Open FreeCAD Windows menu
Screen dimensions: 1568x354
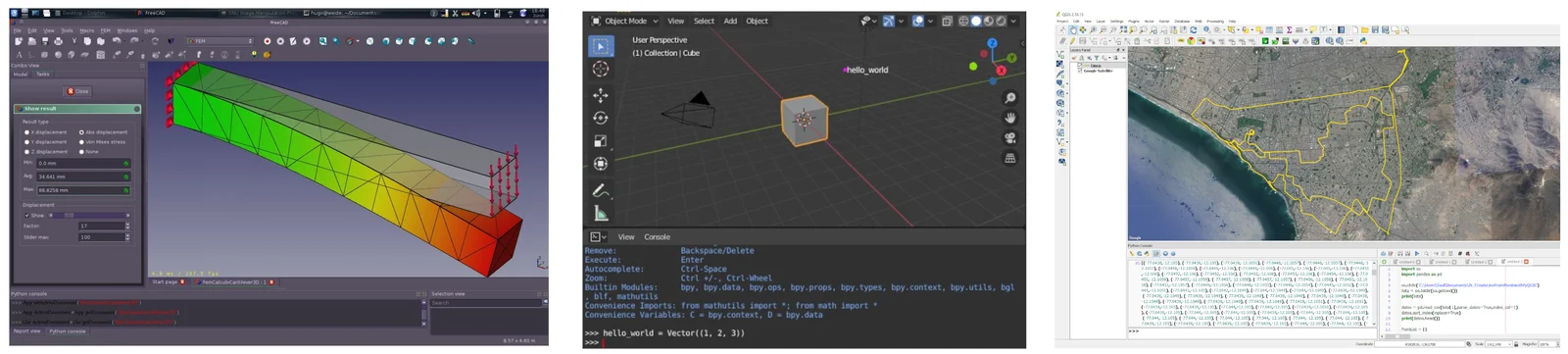point(127,30)
